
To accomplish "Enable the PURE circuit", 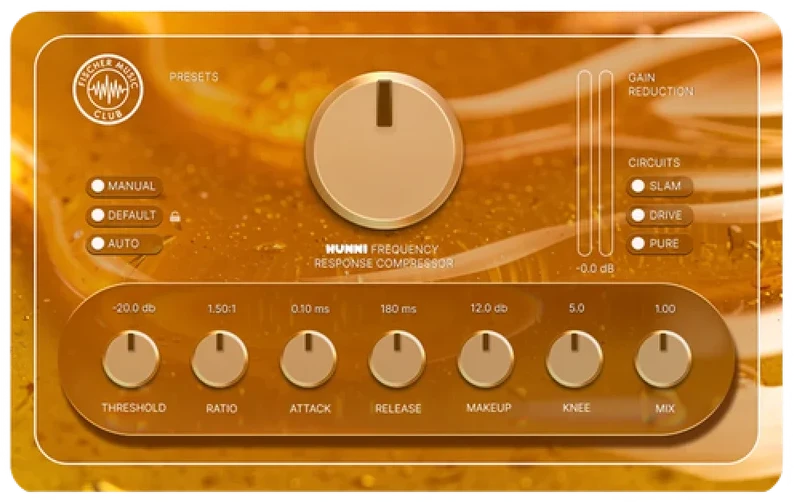I will click(659, 244).
